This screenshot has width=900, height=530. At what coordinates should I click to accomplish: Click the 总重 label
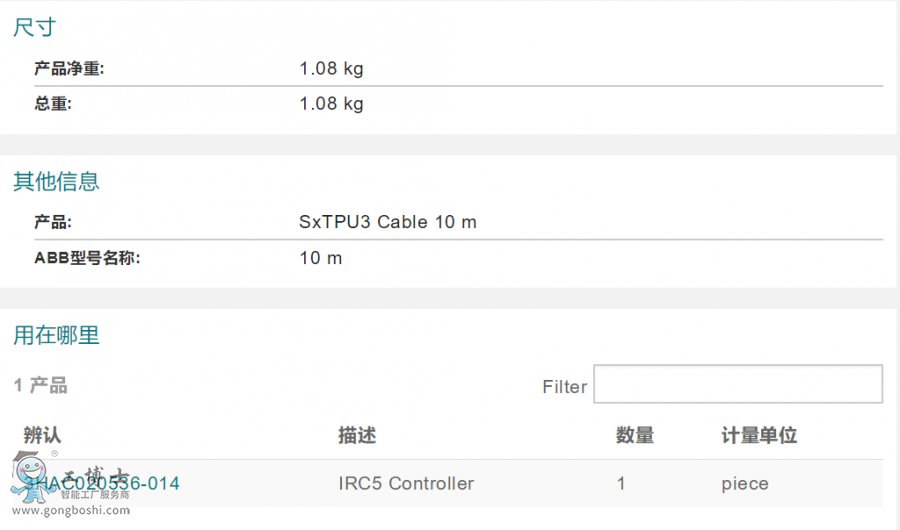click(x=53, y=104)
